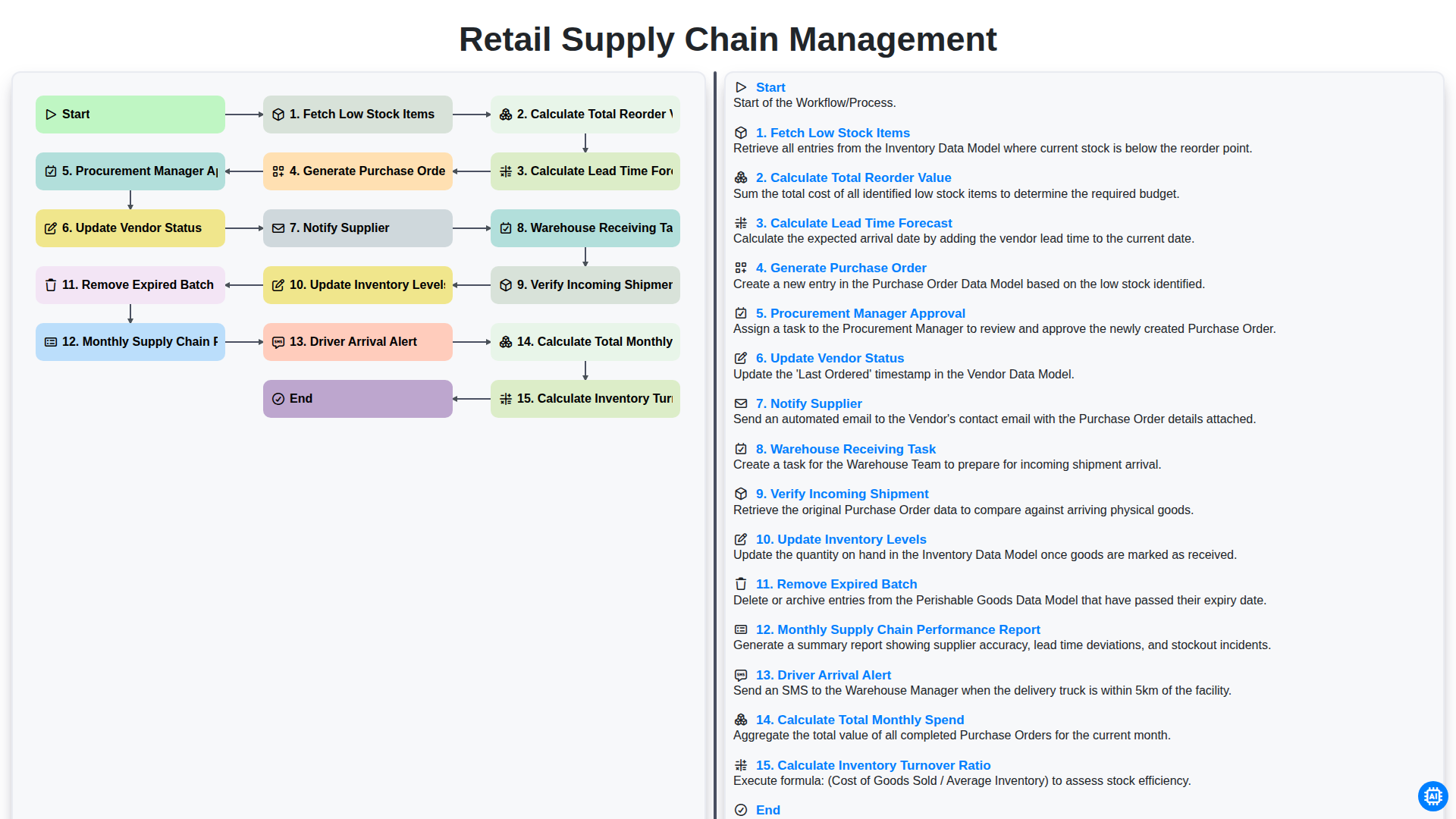Open the 12. Monthly Supply Chain Performance Report link
The image size is (1456, 819).
point(898,629)
